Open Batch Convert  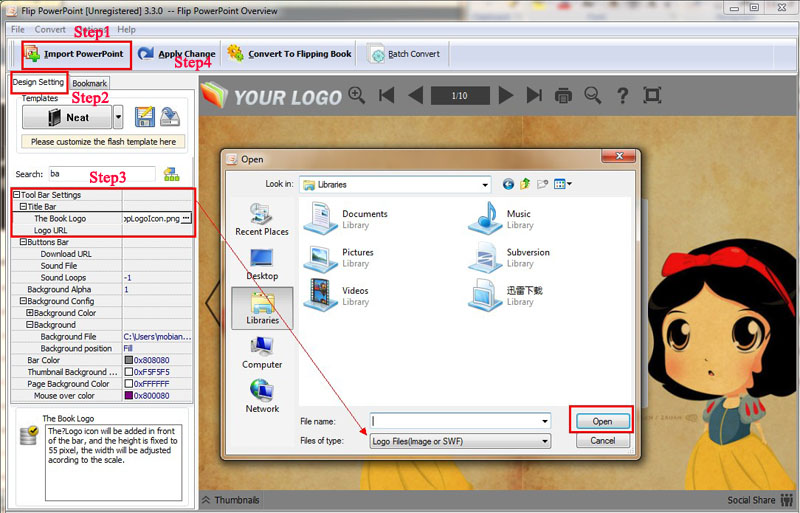(404, 54)
